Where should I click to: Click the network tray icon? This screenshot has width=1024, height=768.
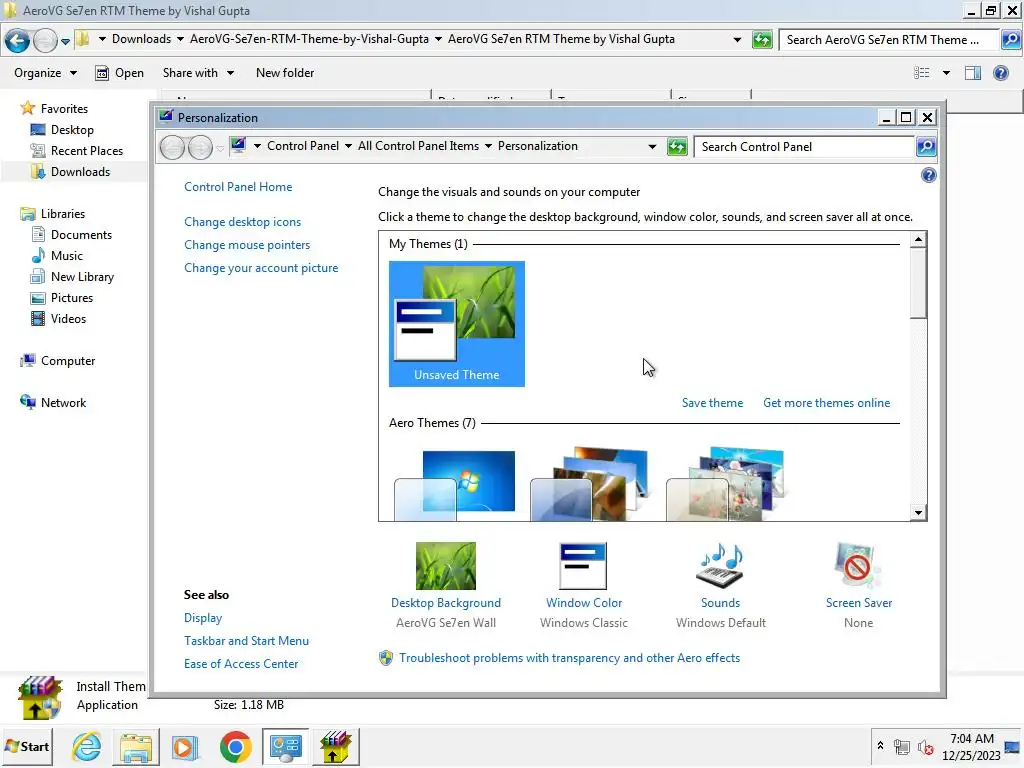click(901, 747)
